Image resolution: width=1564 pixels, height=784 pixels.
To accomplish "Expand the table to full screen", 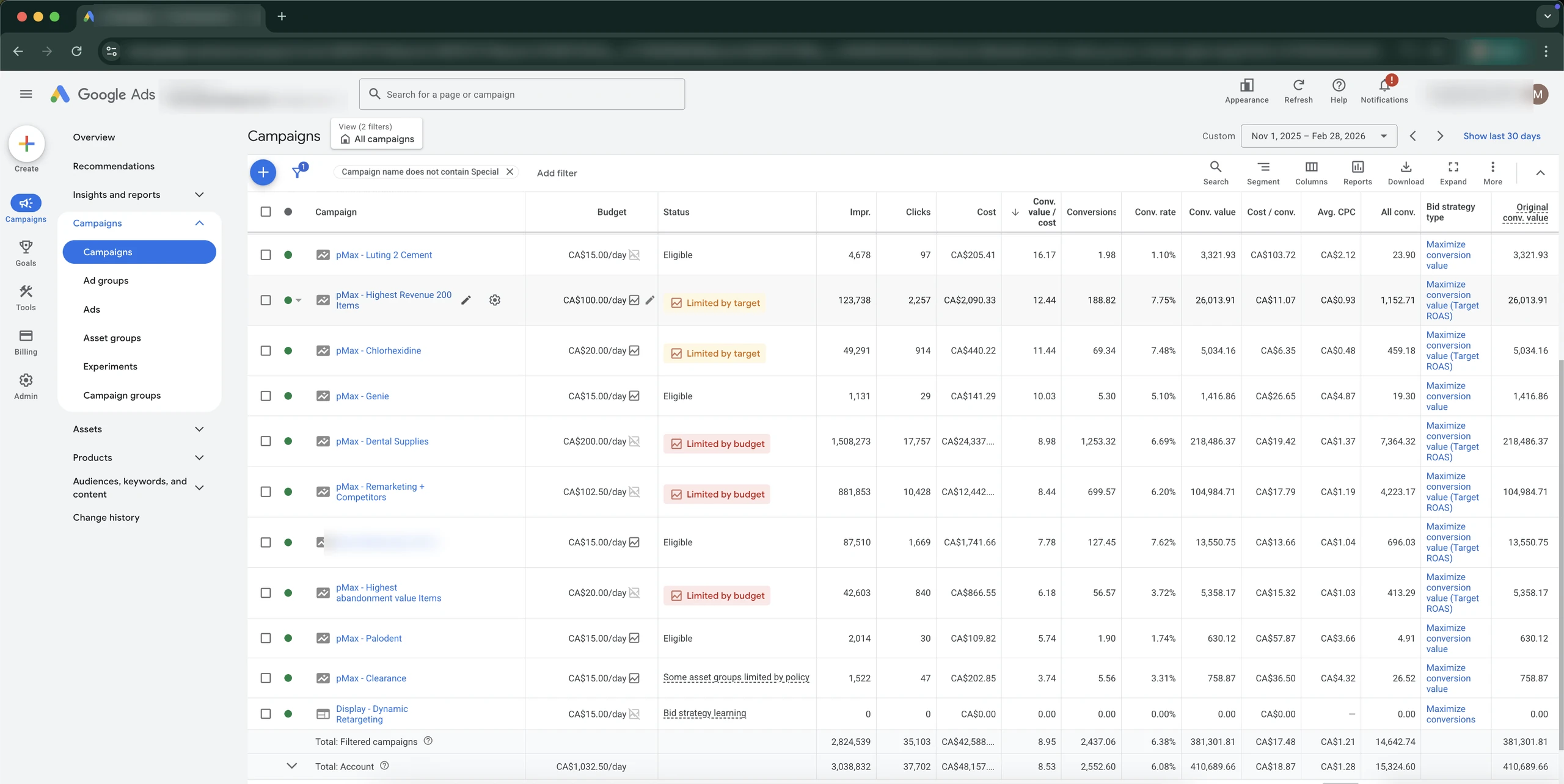I will 1453,173.
